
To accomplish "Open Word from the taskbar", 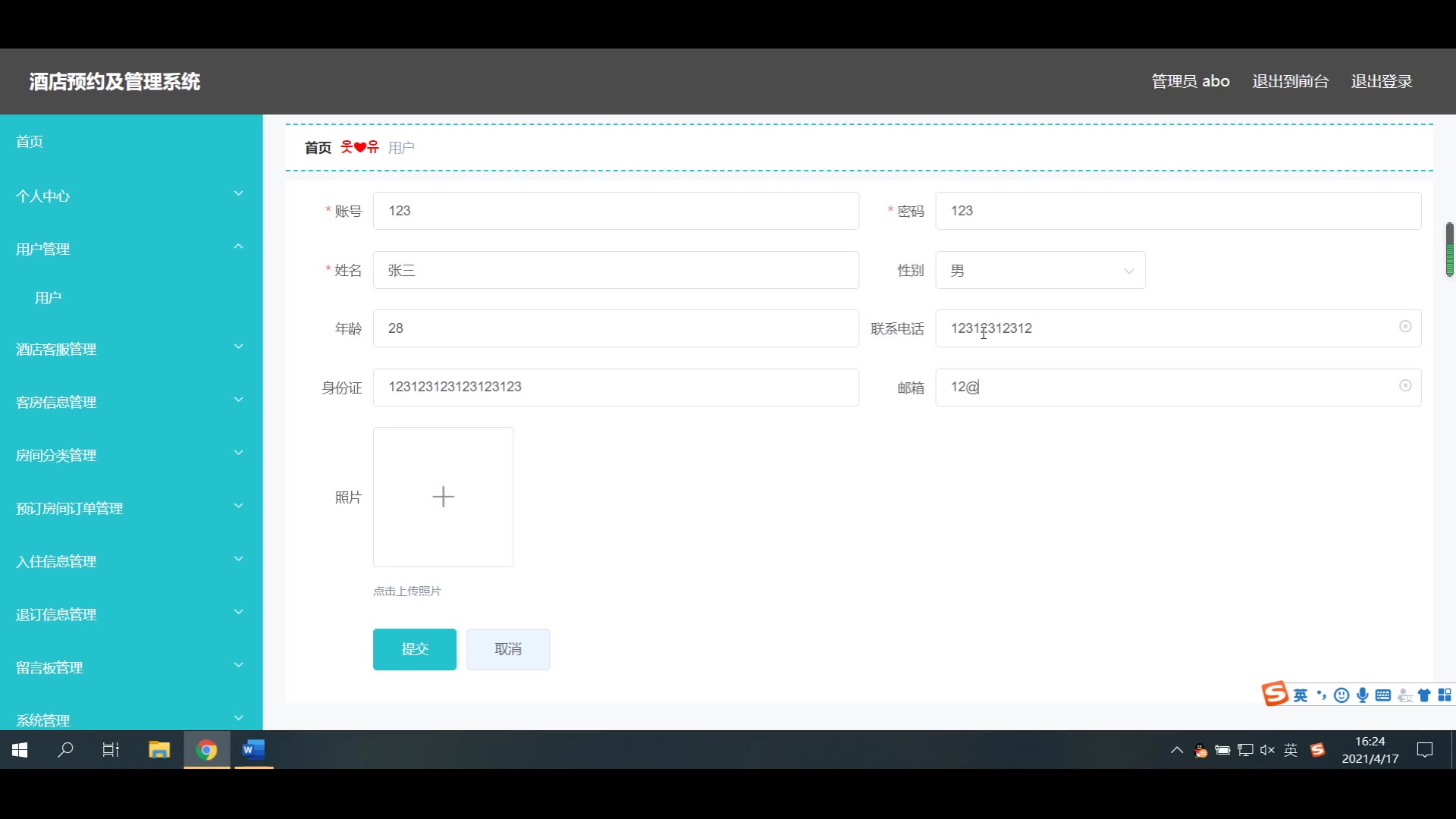I will (253, 750).
